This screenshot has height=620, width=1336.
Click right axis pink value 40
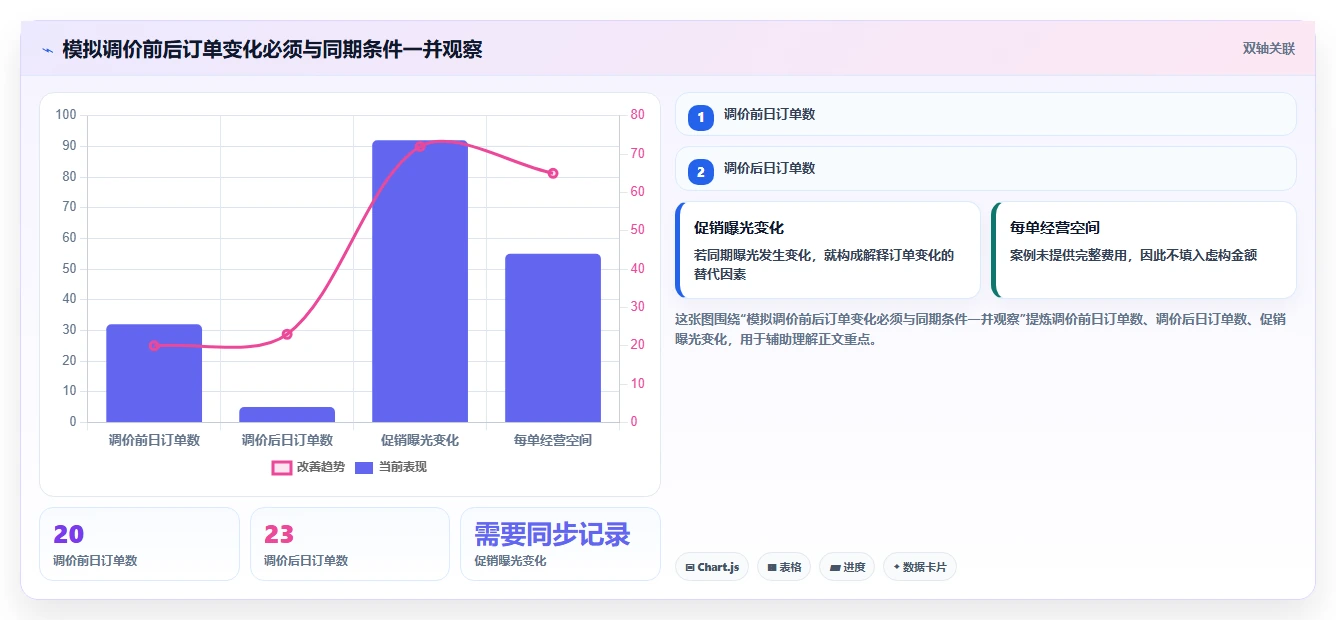point(638,269)
